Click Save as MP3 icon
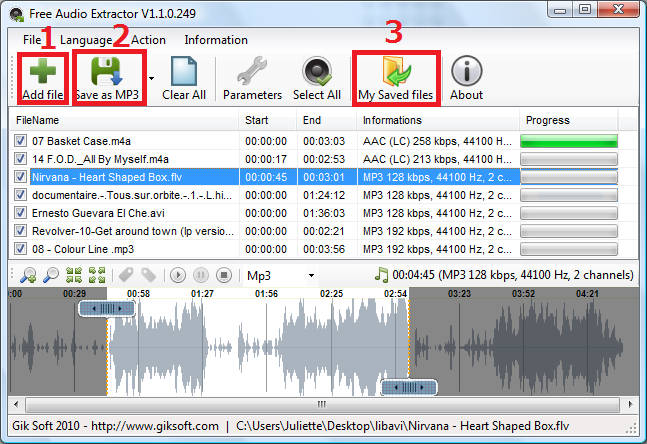Image resolution: width=647 pixels, height=444 pixels. [106, 71]
